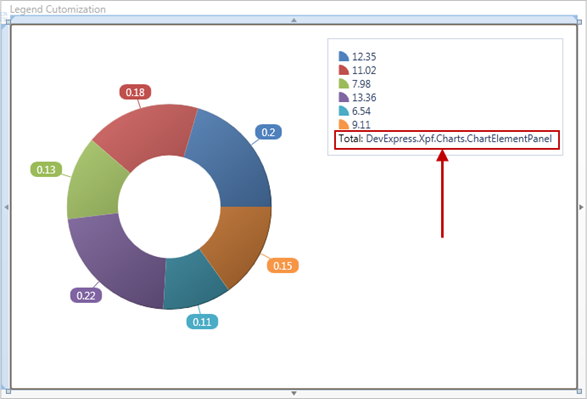Select the green donut slice
587x399 pixels.
[95, 182]
